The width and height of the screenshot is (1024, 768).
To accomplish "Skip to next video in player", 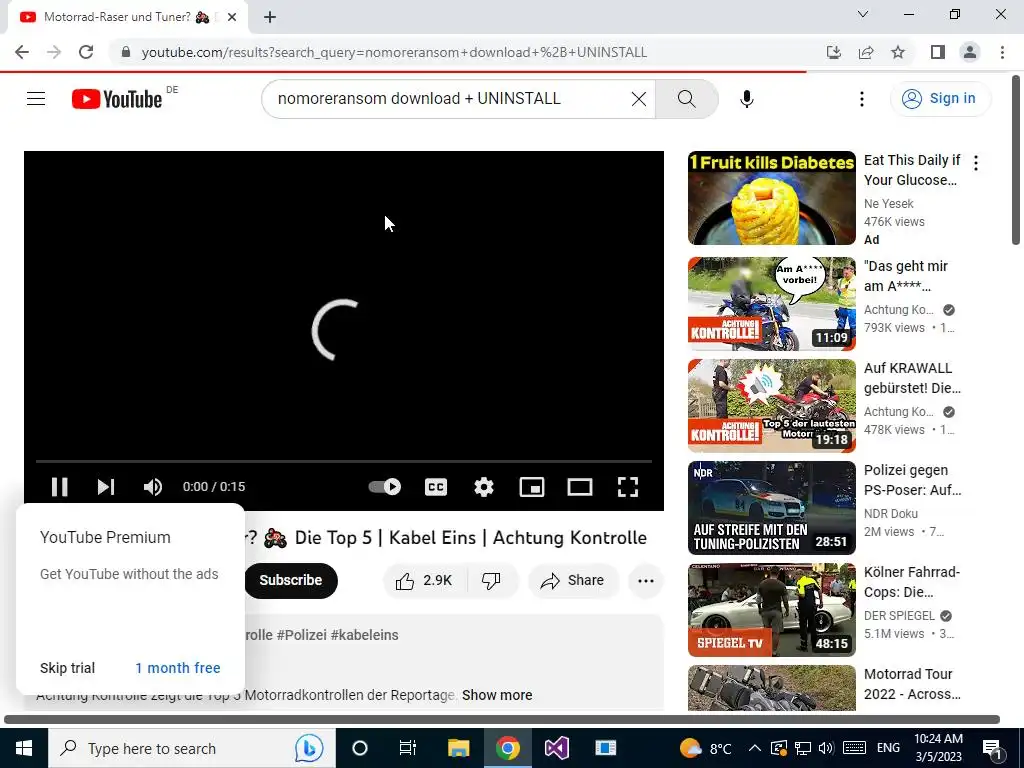I will pyautogui.click(x=106, y=487).
